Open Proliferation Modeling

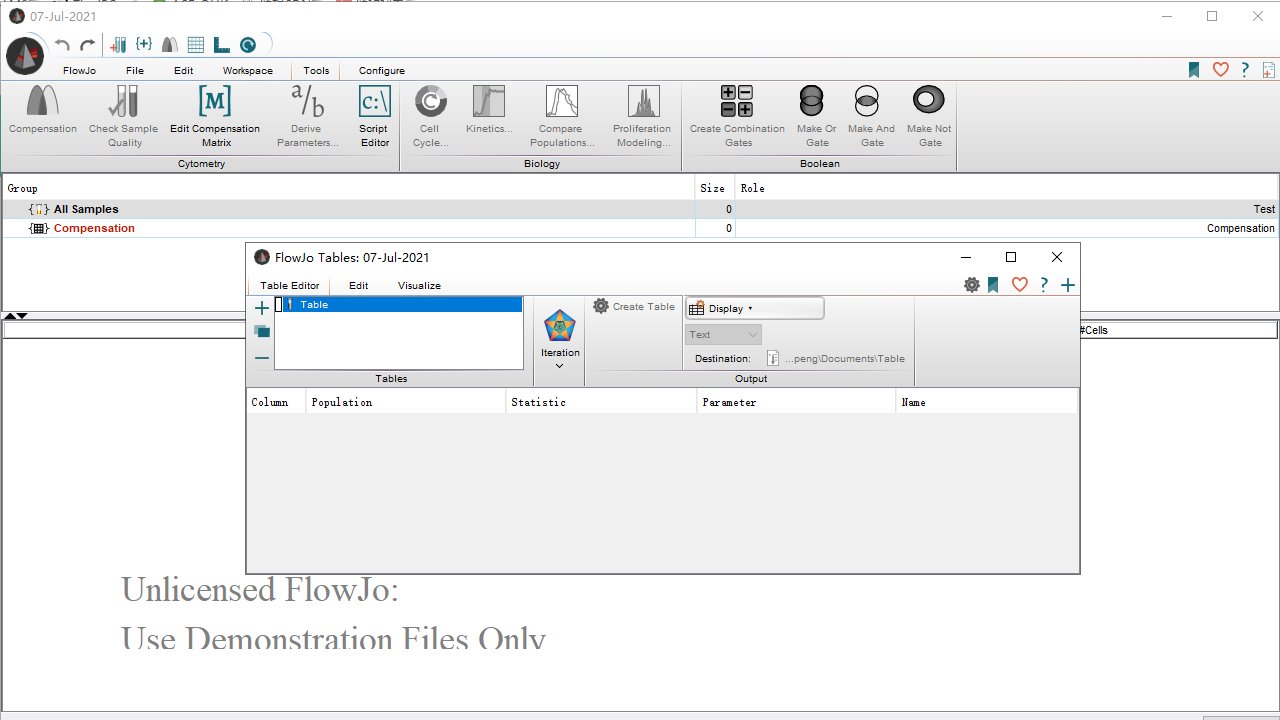coord(642,110)
